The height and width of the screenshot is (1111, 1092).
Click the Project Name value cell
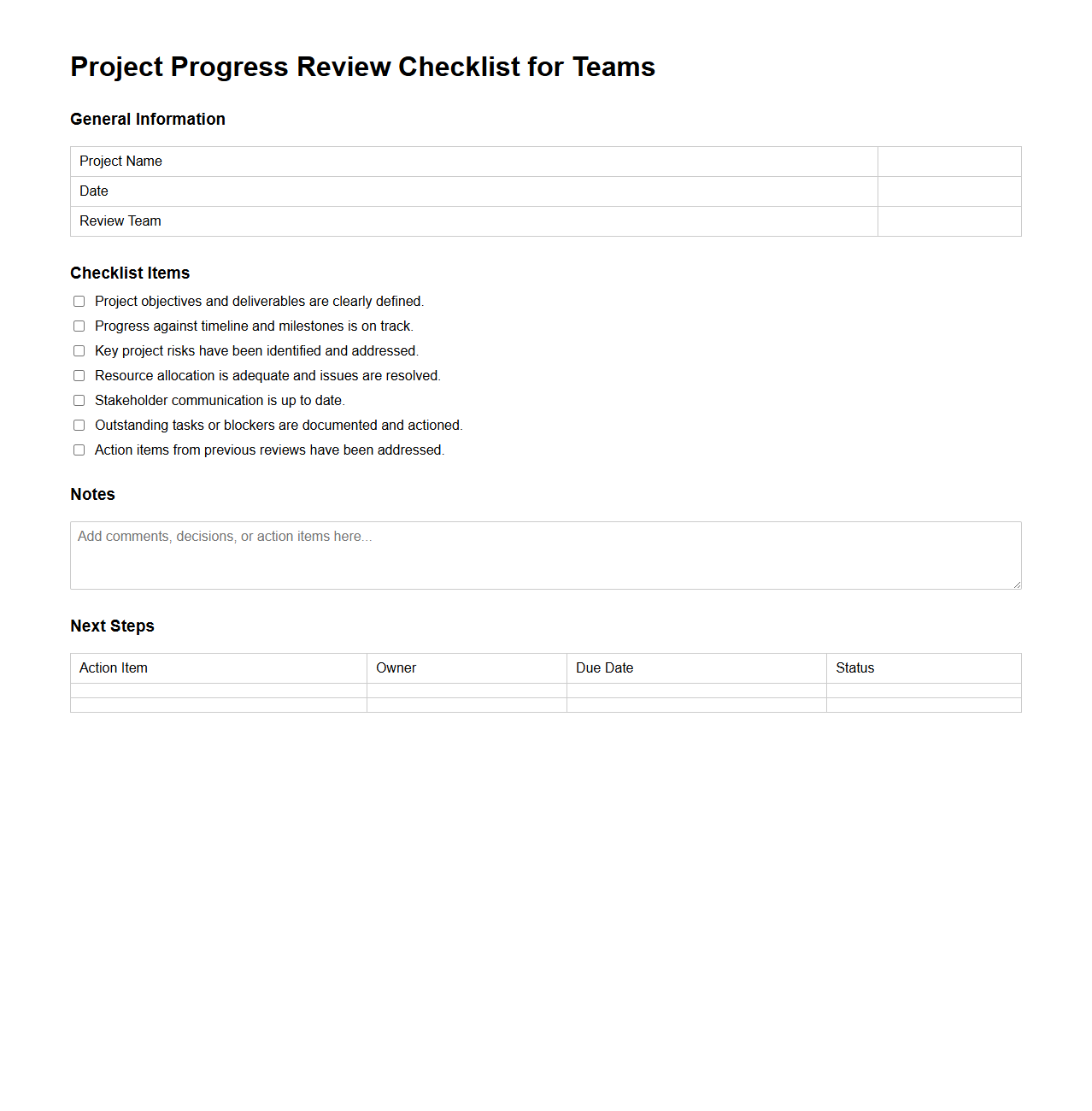(x=948, y=161)
